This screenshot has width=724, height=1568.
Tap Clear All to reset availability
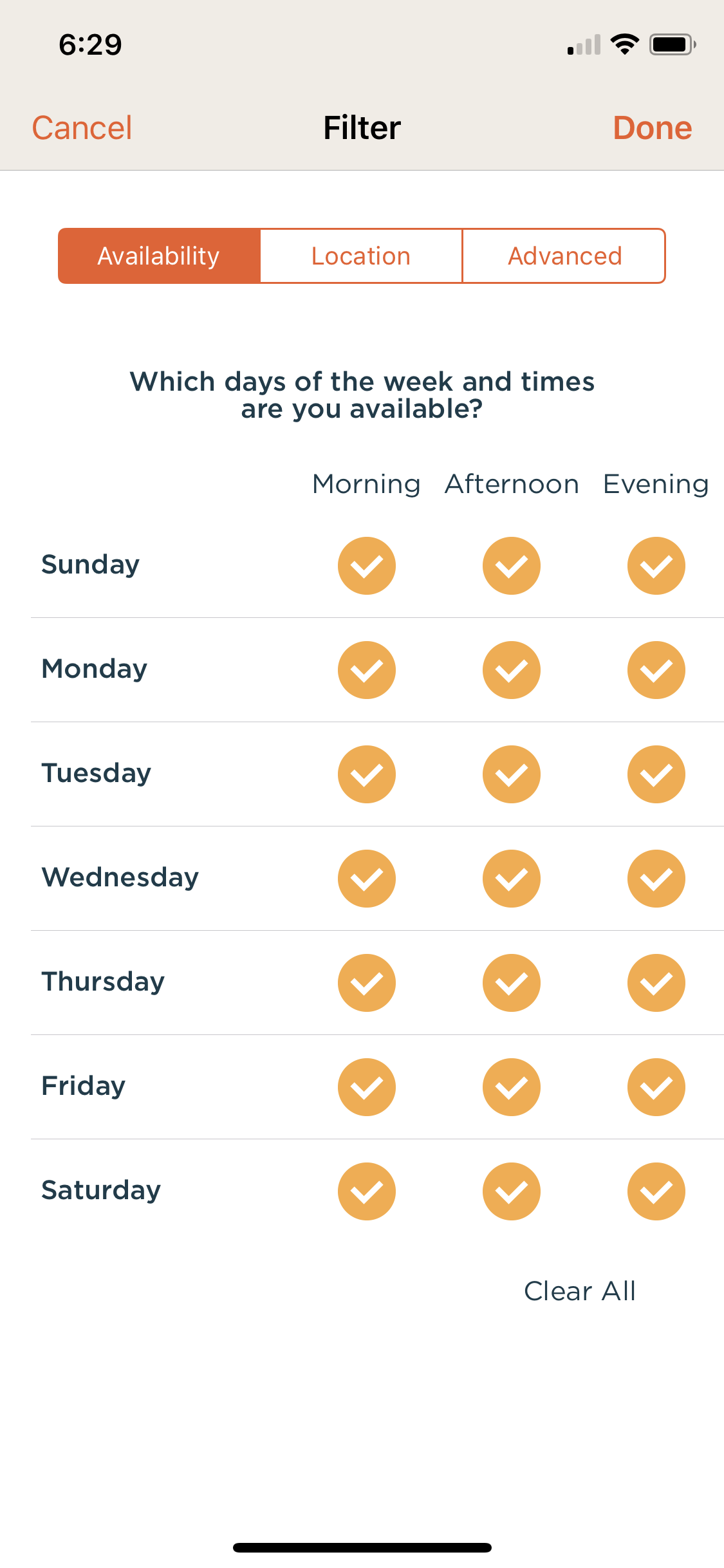tap(580, 1291)
